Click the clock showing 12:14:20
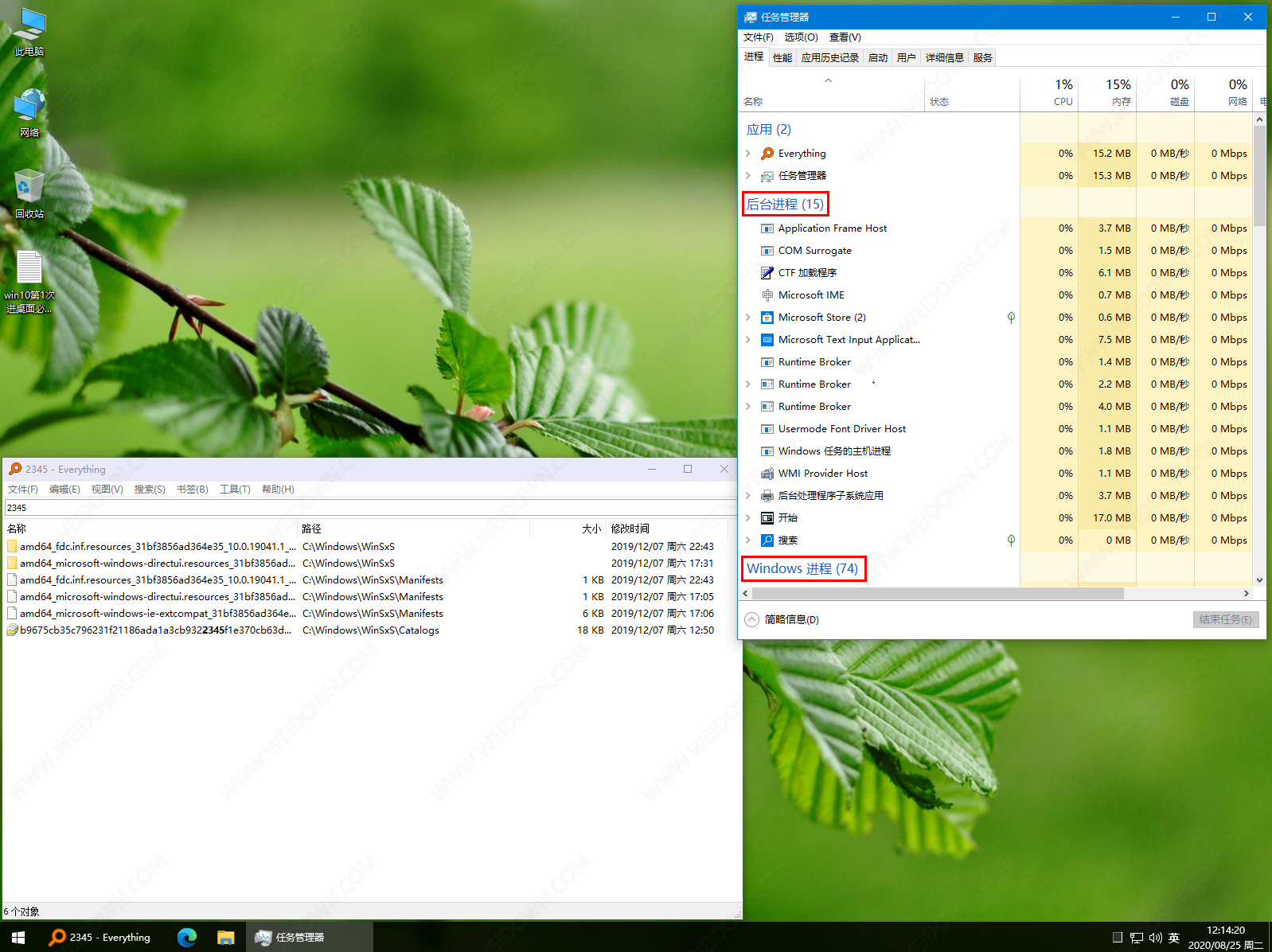 click(1226, 930)
